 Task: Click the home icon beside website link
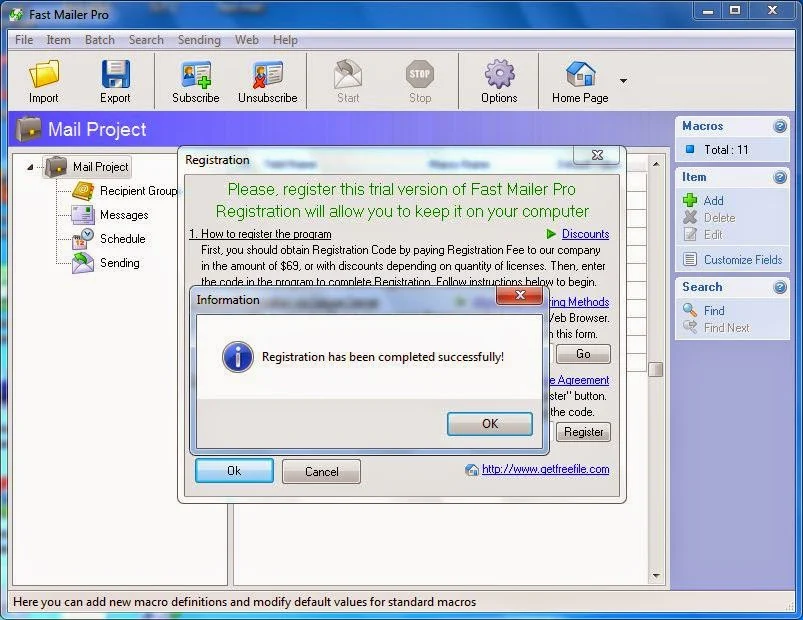pyautogui.click(x=472, y=469)
